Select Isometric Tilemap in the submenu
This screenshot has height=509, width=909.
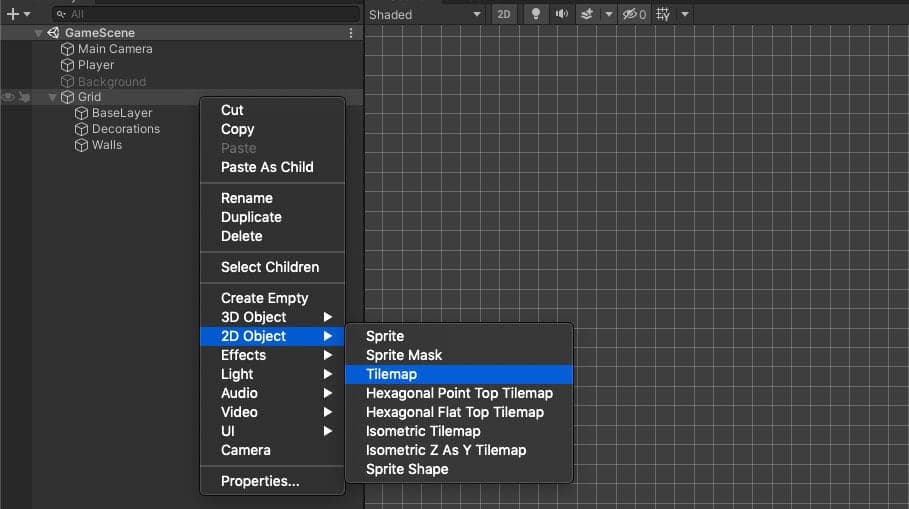[423, 431]
